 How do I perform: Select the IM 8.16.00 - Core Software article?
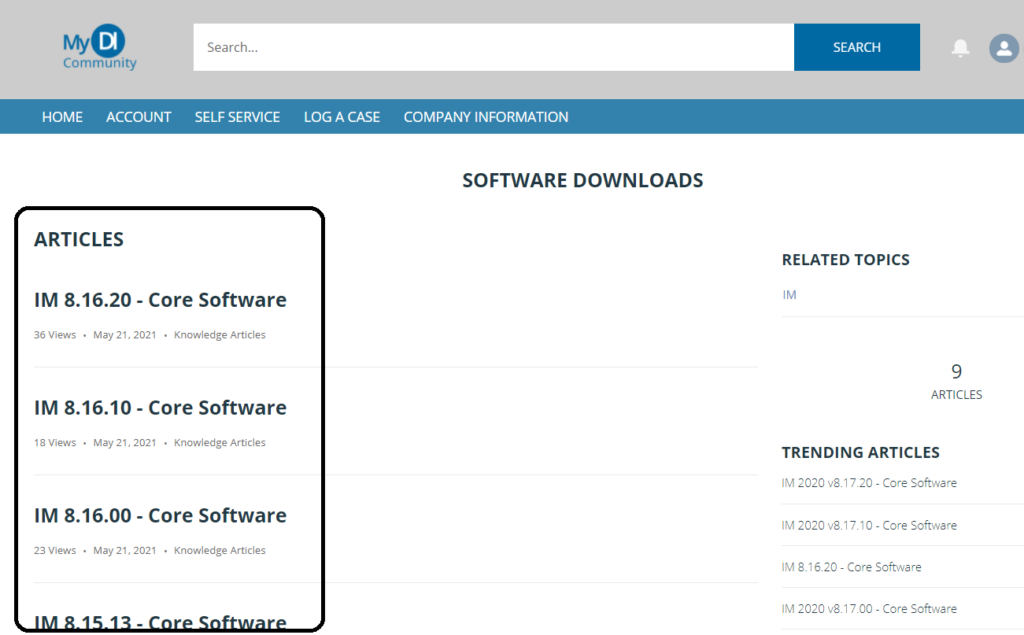point(160,515)
